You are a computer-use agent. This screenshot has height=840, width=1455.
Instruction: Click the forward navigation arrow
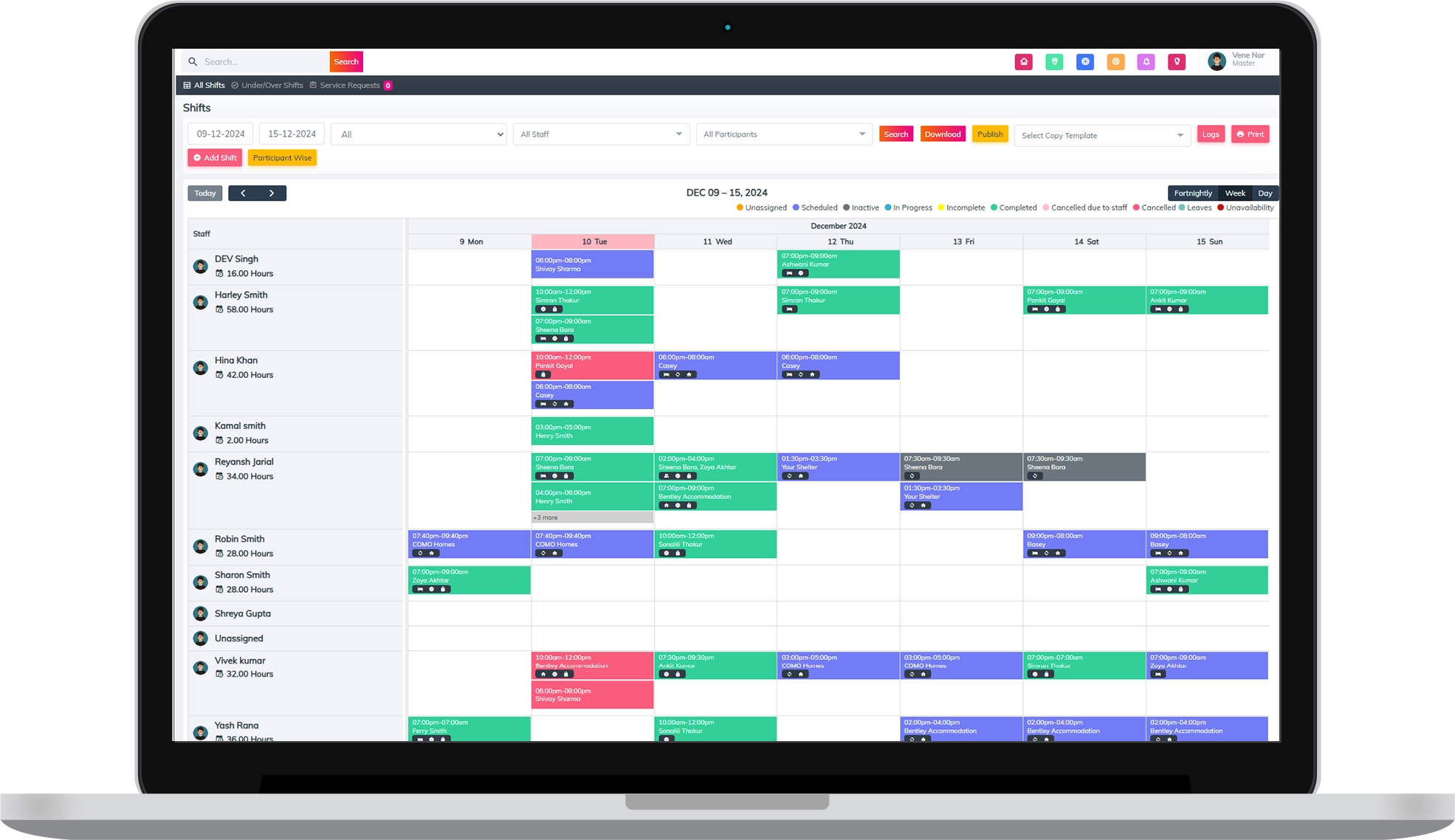pyautogui.click(x=272, y=193)
